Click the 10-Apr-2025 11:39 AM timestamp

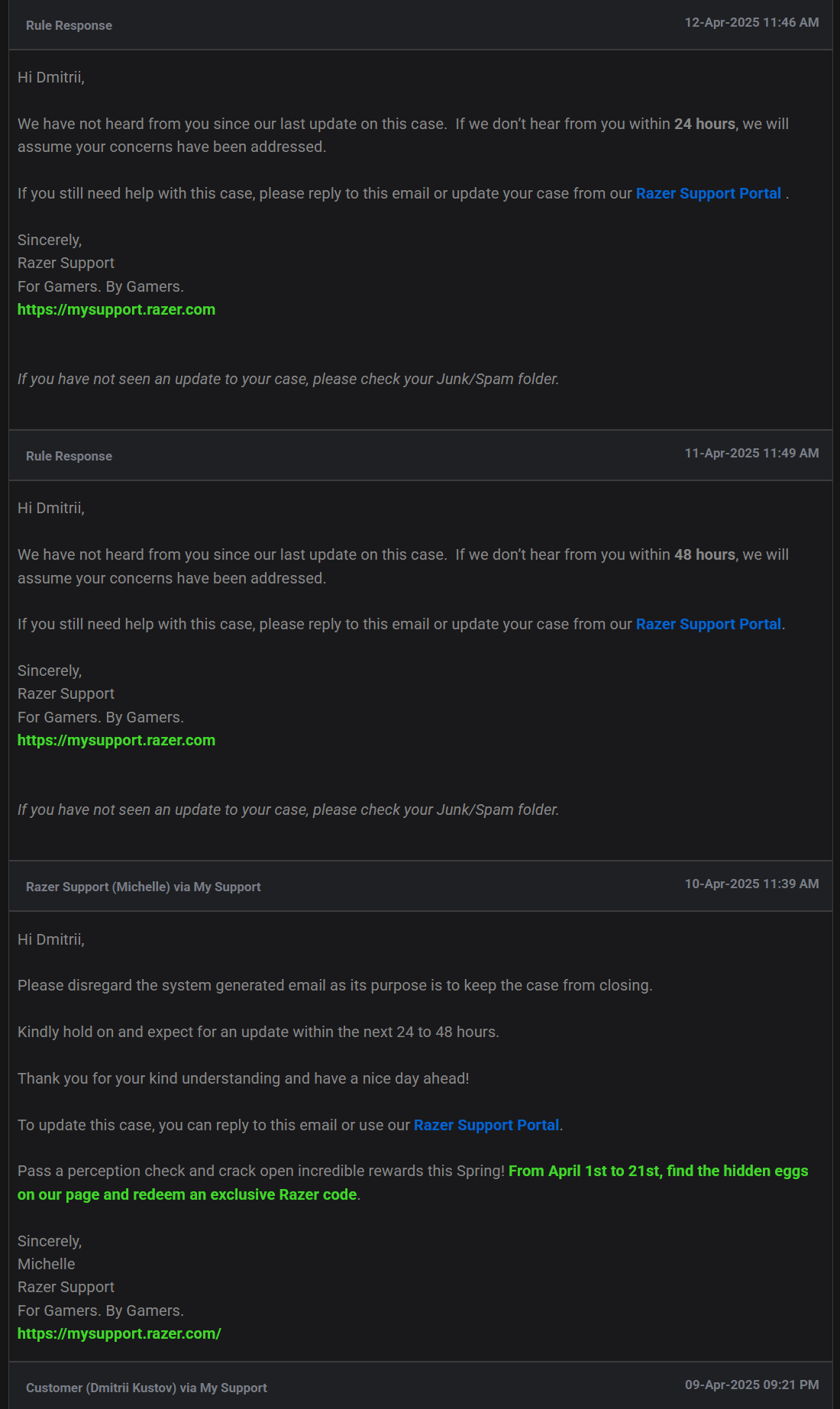pyautogui.click(x=751, y=884)
